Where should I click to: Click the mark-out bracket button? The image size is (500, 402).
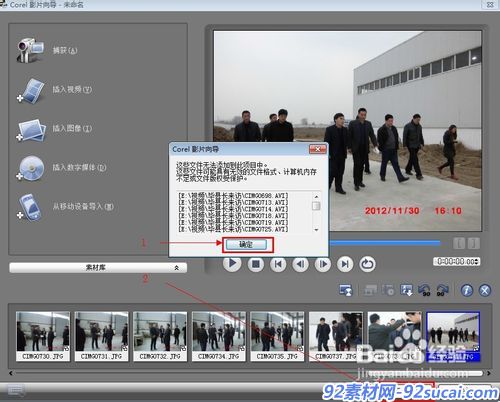click(x=474, y=243)
